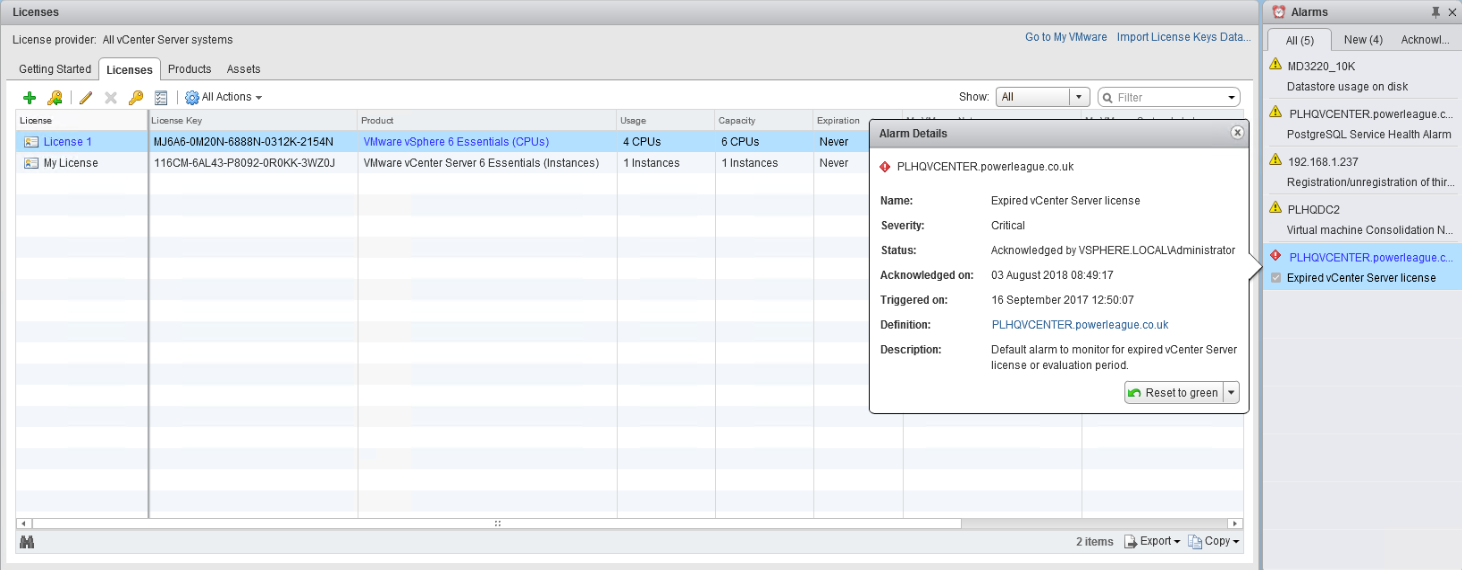
Task: Click the scrollbar left arrow under the table
Action: (x=25, y=523)
